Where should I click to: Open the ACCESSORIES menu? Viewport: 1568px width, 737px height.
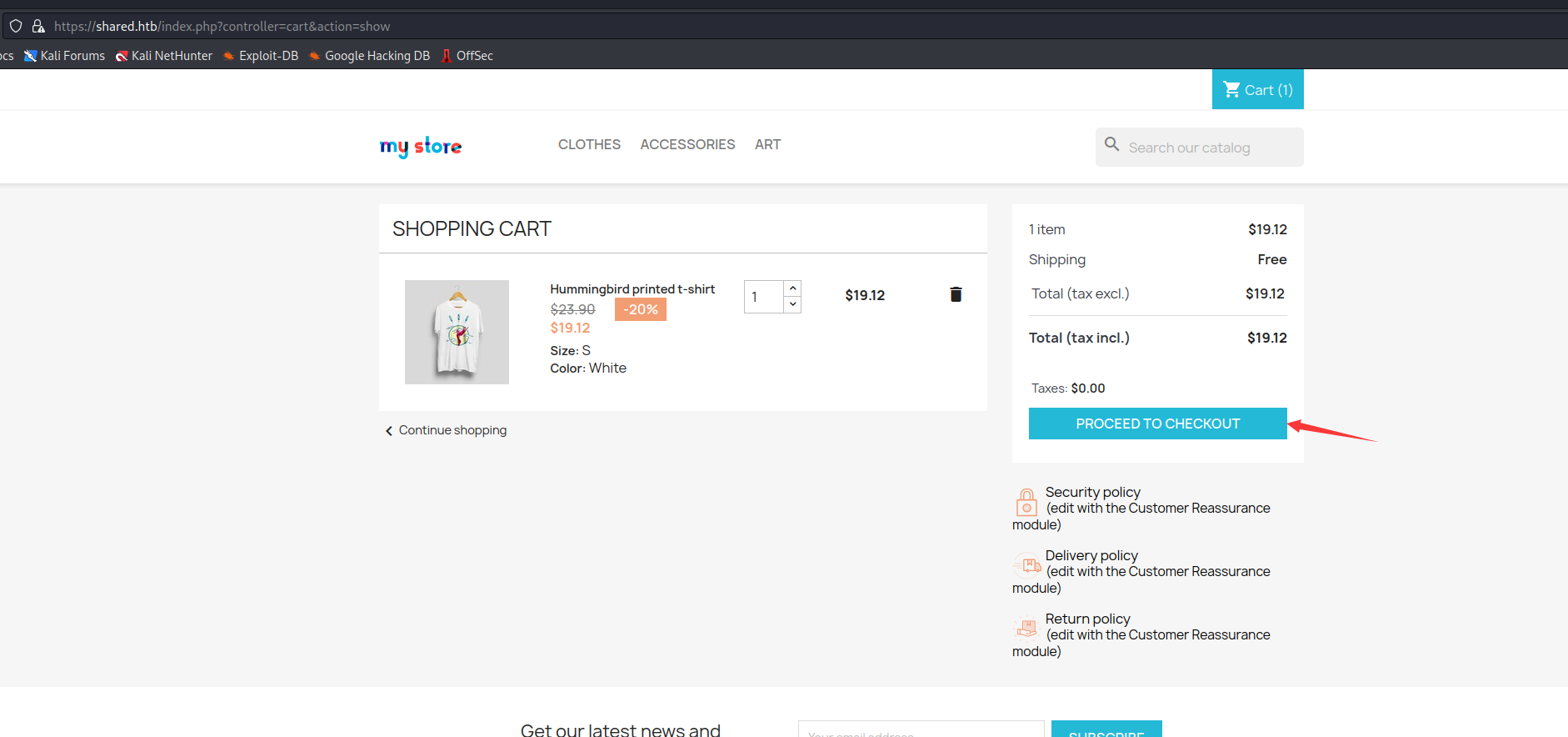(x=687, y=144)
